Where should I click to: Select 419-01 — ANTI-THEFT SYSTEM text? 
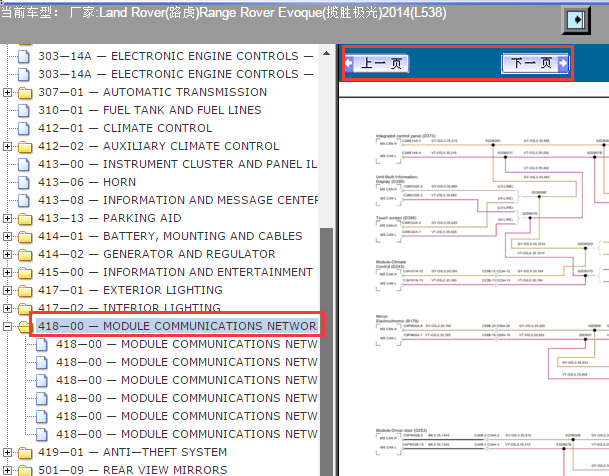132,452
